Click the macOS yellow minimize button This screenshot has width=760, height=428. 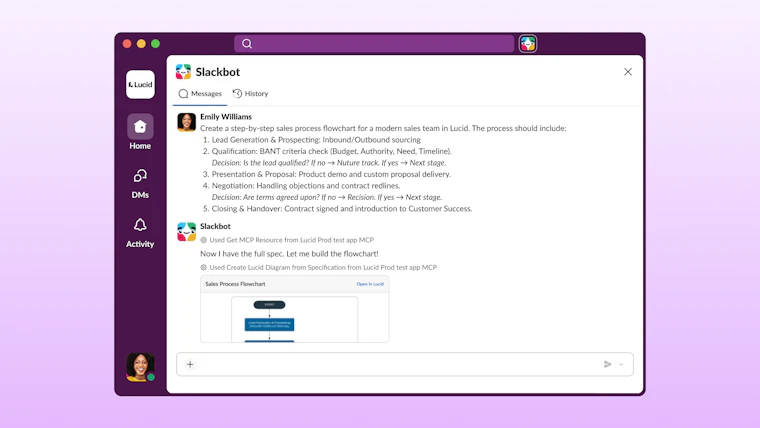[141, 44]
